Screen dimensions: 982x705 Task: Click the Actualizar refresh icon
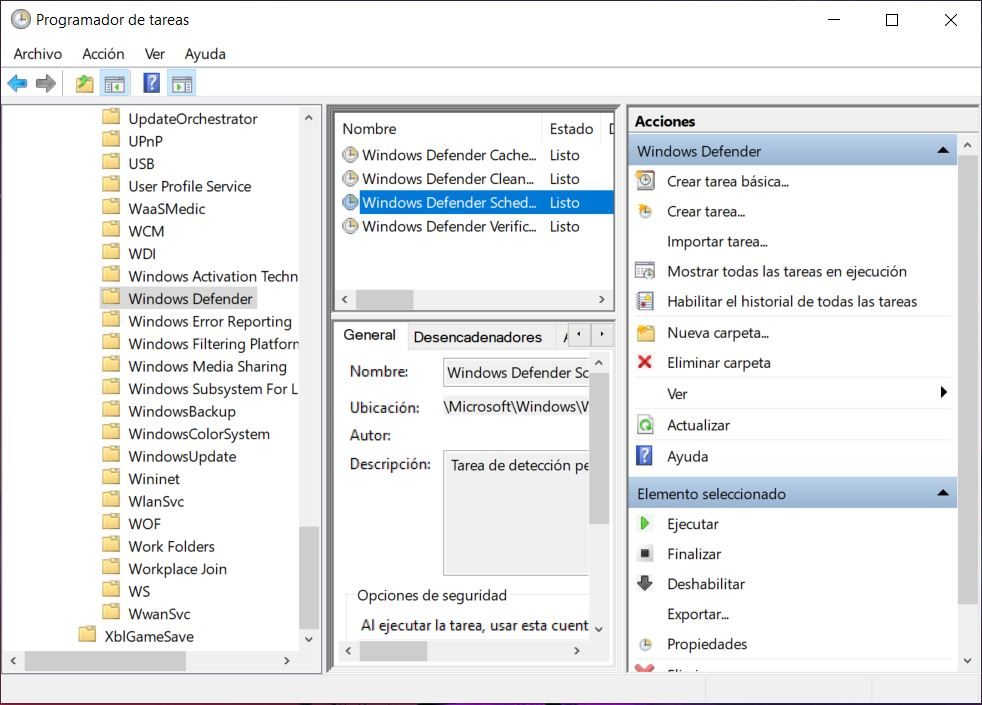coord(645,425)
